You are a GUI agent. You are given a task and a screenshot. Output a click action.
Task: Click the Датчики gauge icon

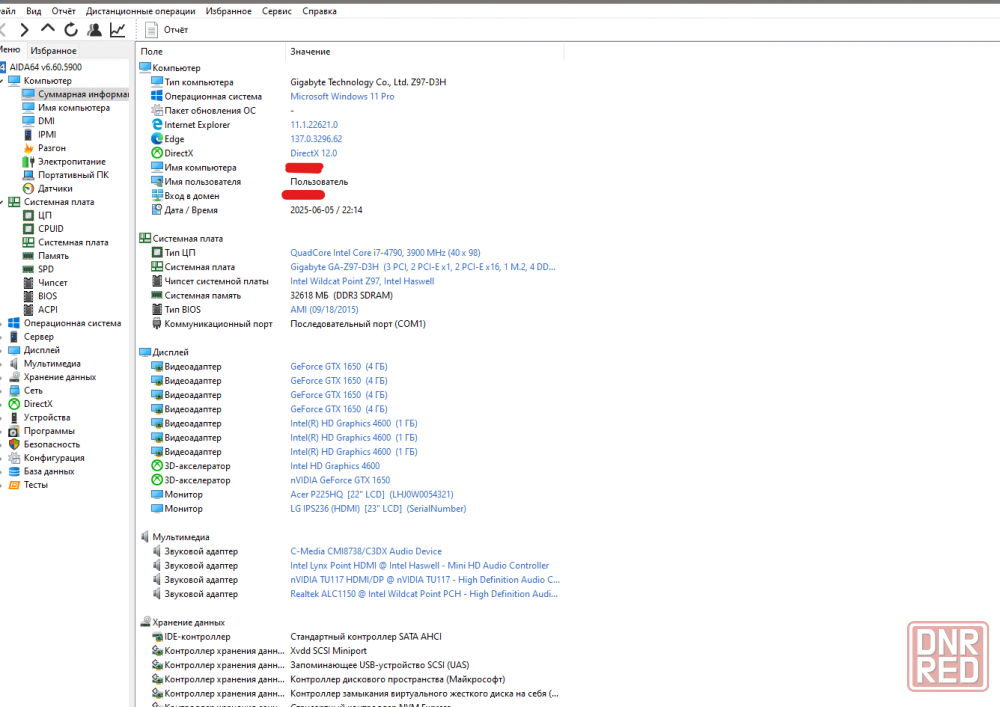(28, 188)
